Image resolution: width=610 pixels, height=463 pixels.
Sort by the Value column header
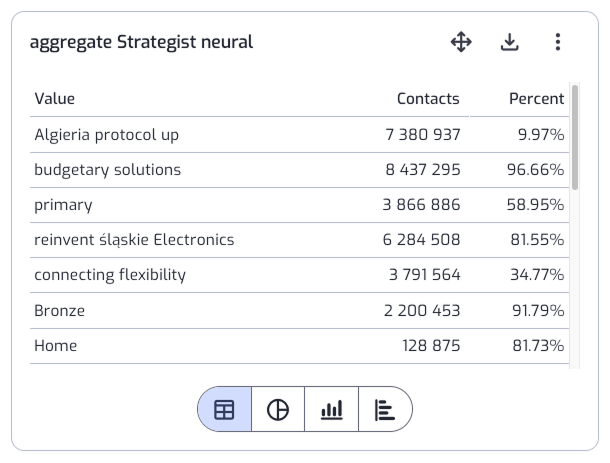(x=54, y=99)
